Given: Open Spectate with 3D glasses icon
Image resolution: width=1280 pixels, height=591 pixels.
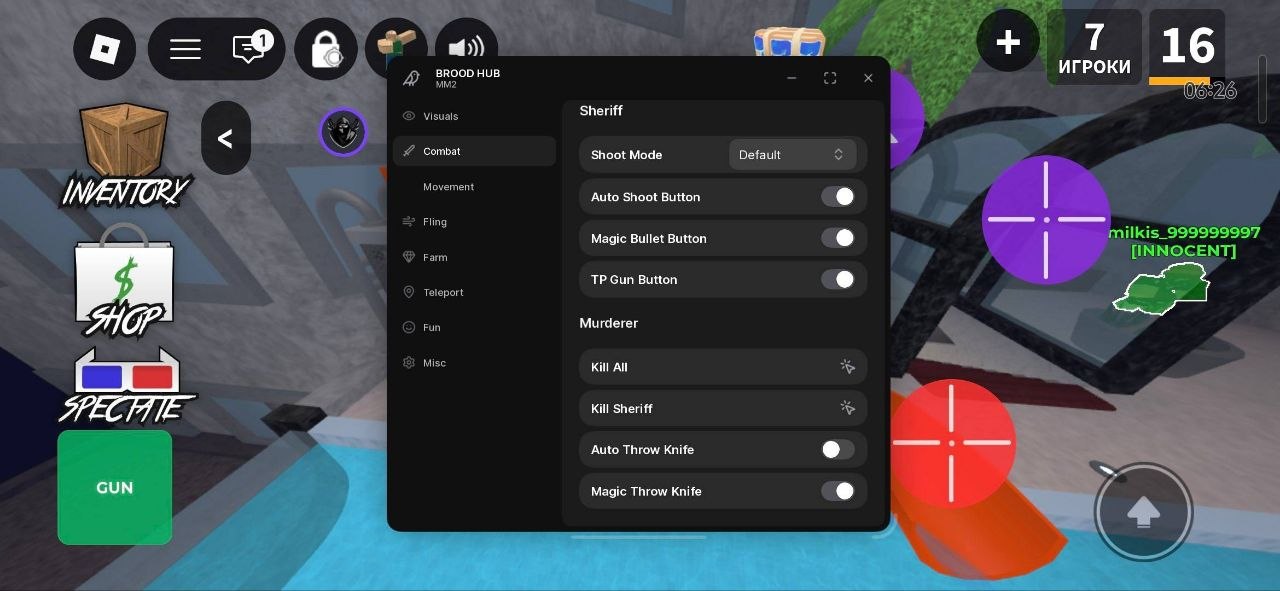Looking at the screenshot, I should [125, 385].
